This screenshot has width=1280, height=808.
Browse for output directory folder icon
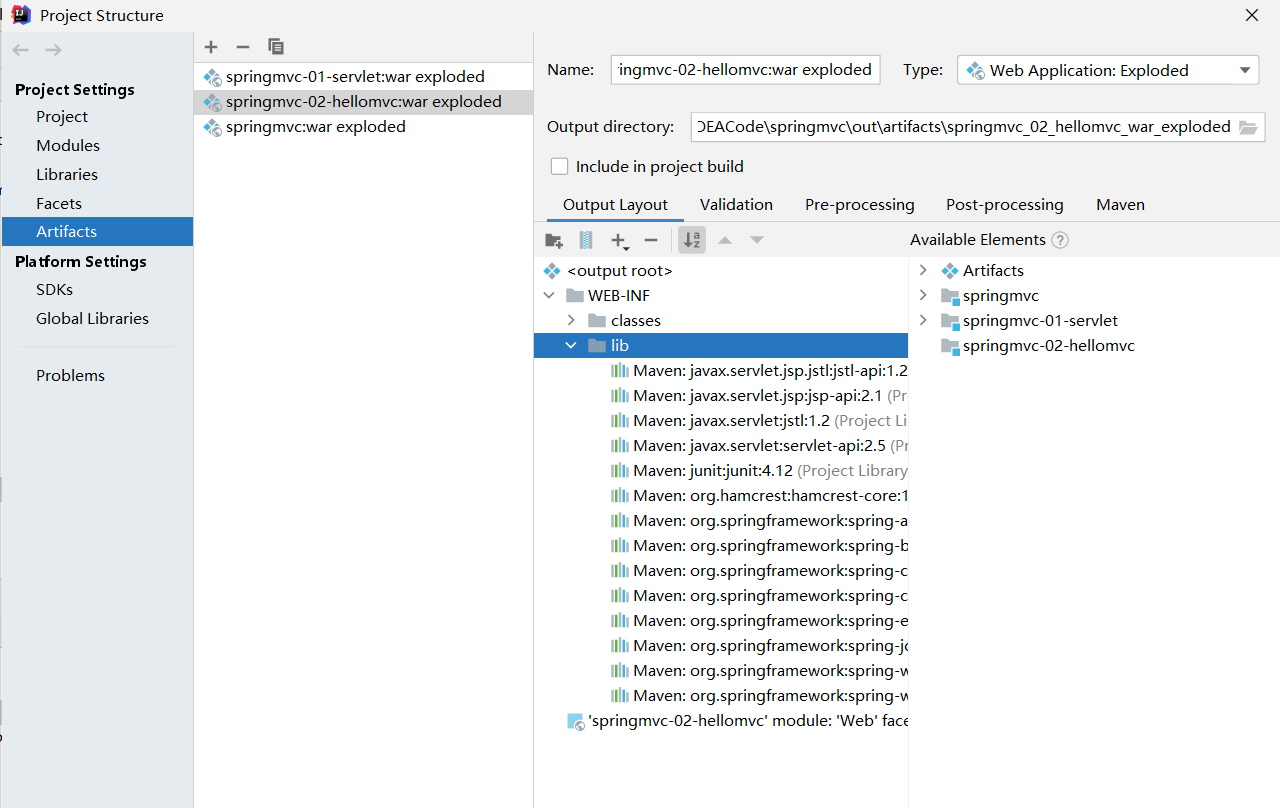1248,127
